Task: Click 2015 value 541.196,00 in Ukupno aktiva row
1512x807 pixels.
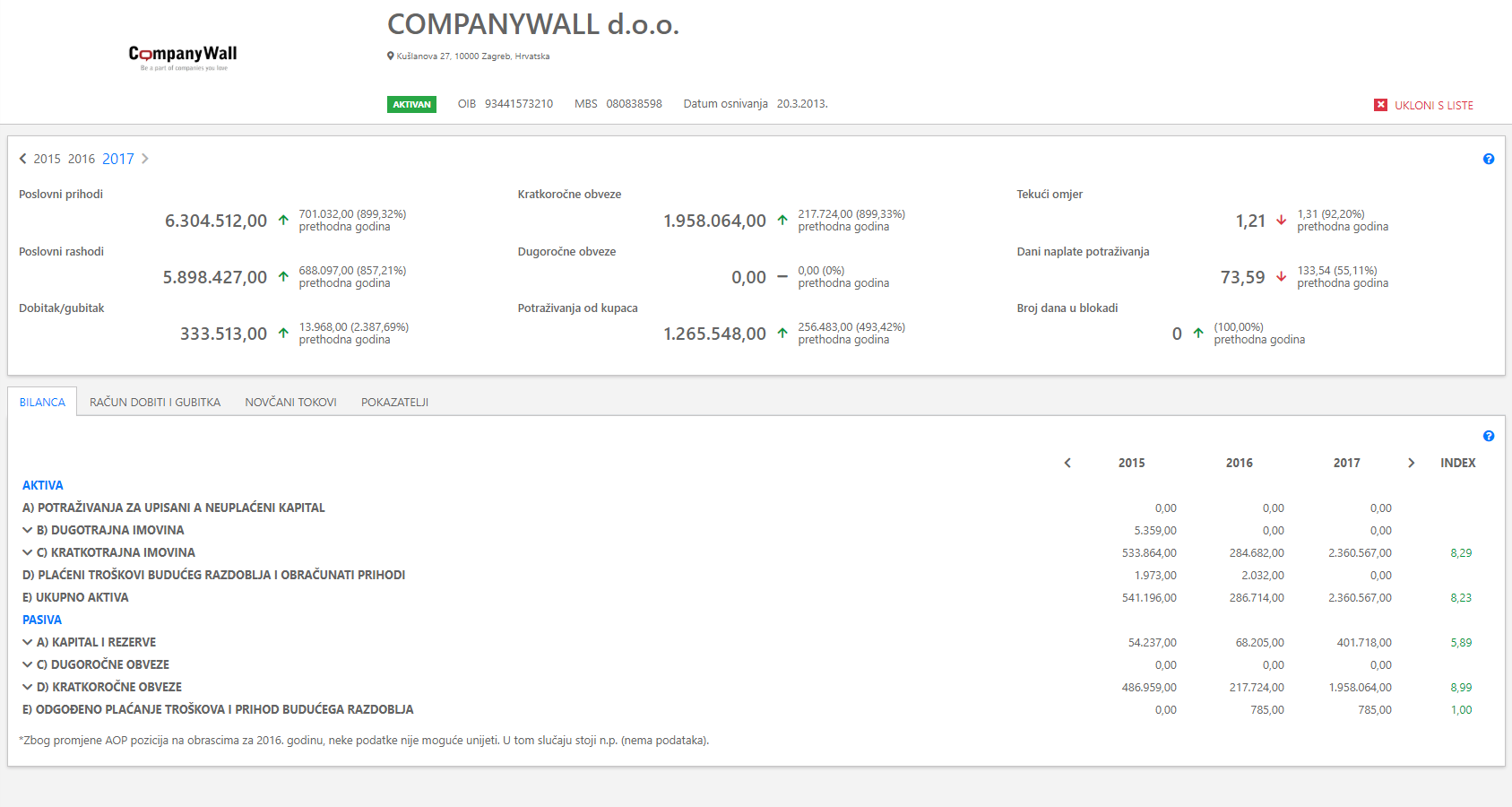Action: [x=1149, y=598]
